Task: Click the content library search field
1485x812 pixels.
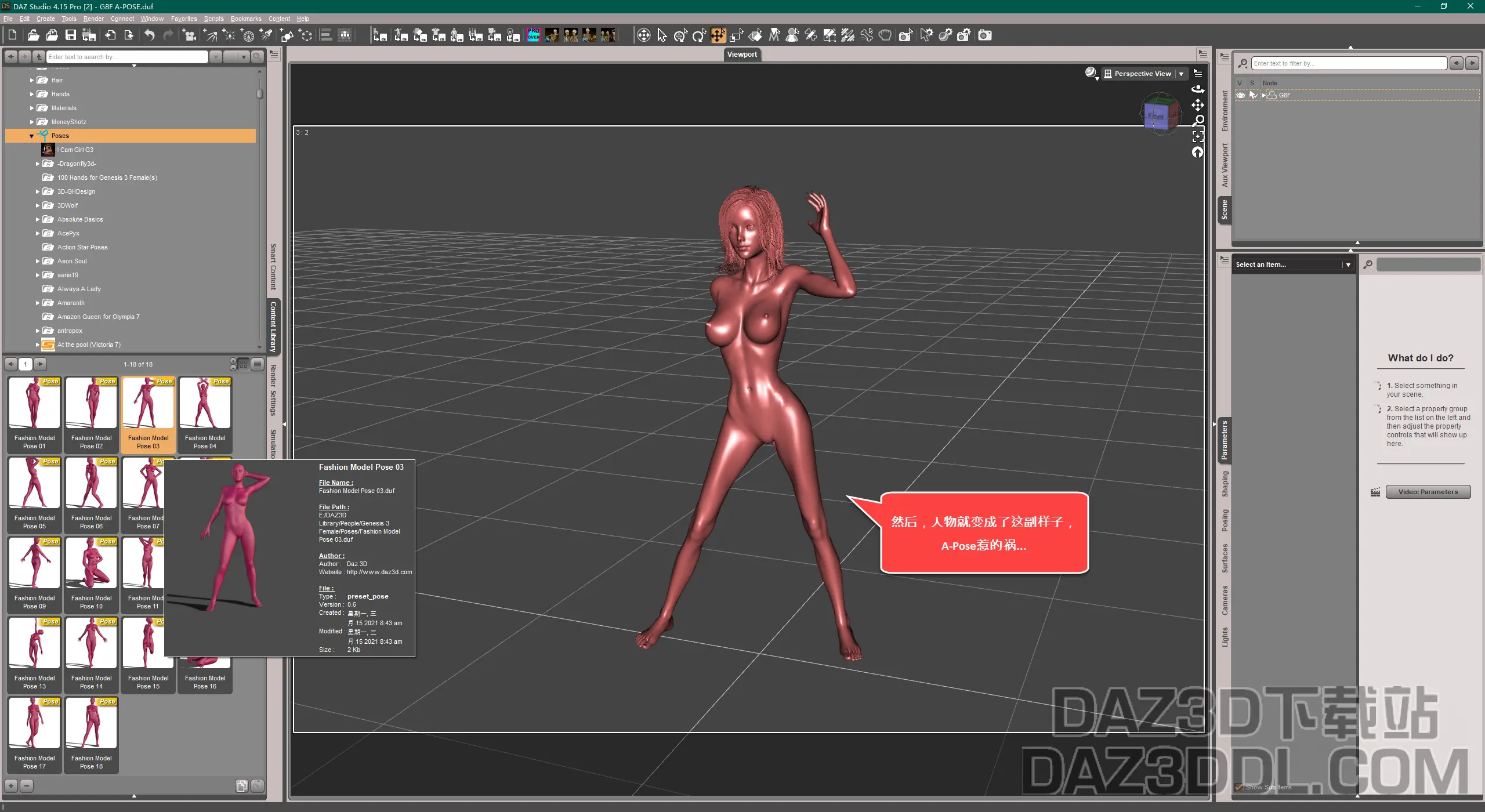Action: click(127, 57)
